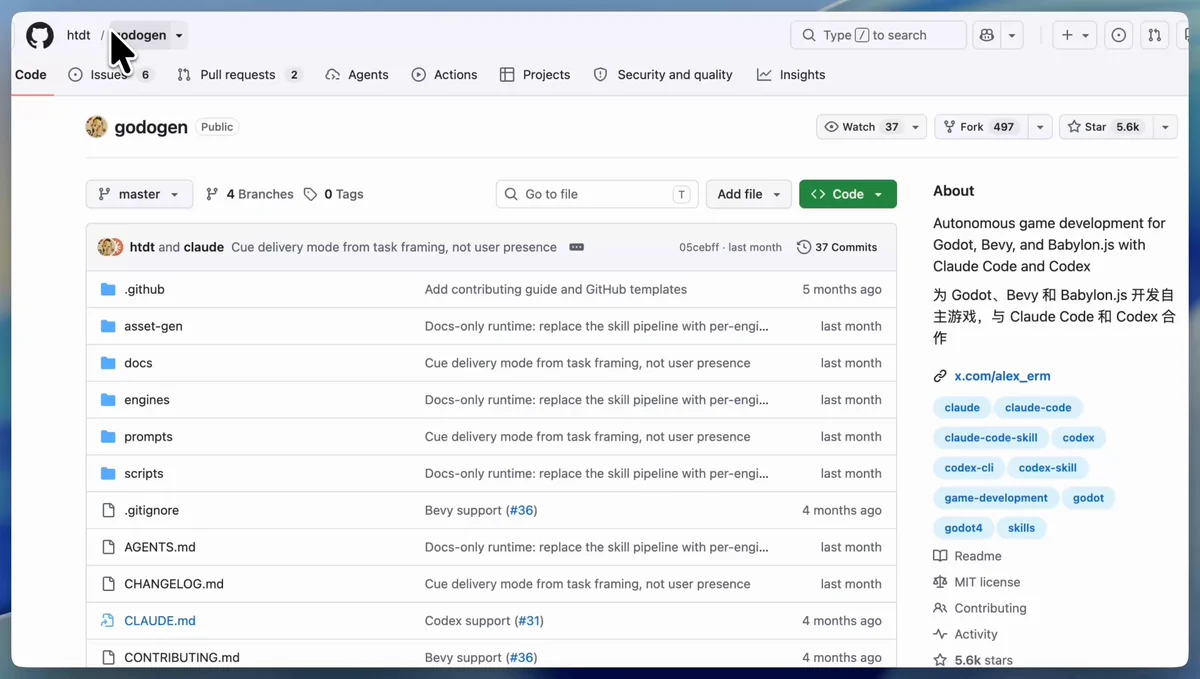Click the claude co-author name in commit header
The height and width of the screenshot is (679, 1200).
tap(204, 247)
